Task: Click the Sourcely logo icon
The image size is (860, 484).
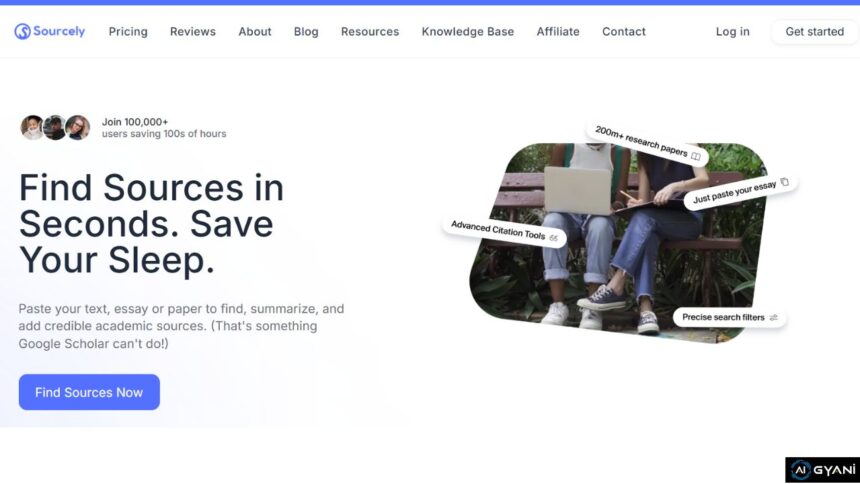Action: click(22, 32)
